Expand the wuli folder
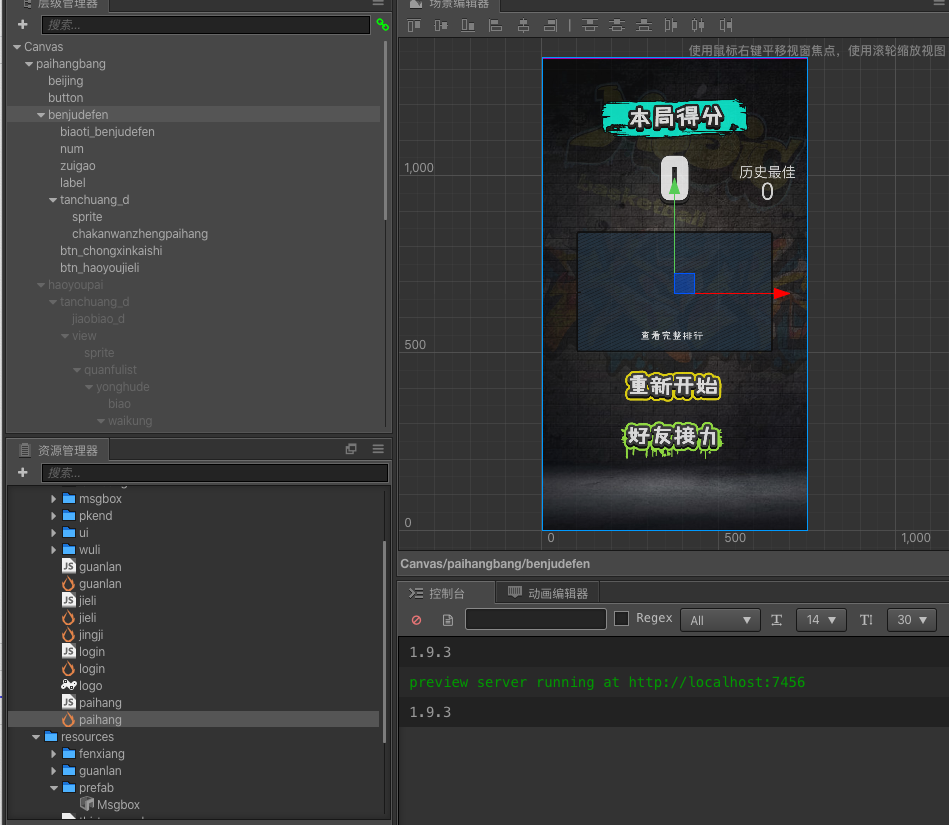 53,550
